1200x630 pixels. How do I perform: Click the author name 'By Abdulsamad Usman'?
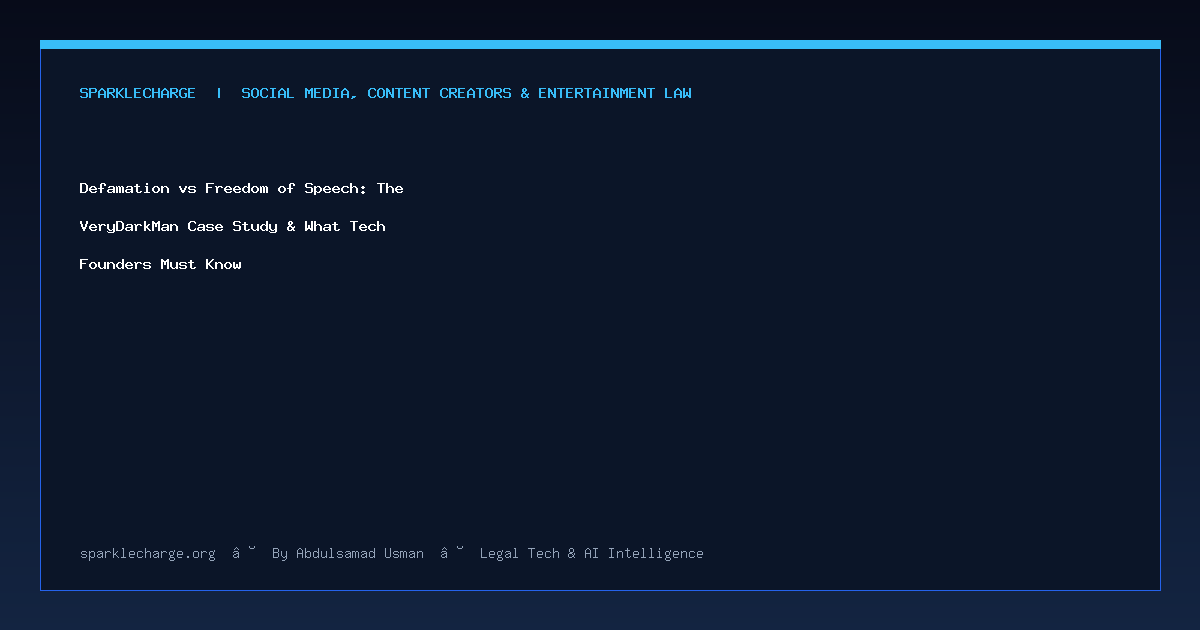click(x=348, y=553)
